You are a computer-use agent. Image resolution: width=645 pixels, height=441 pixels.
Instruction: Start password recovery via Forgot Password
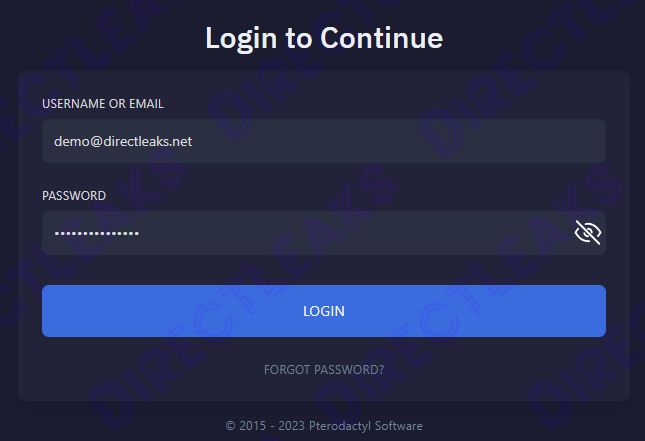pyautogui.click(x=323, y=370)
